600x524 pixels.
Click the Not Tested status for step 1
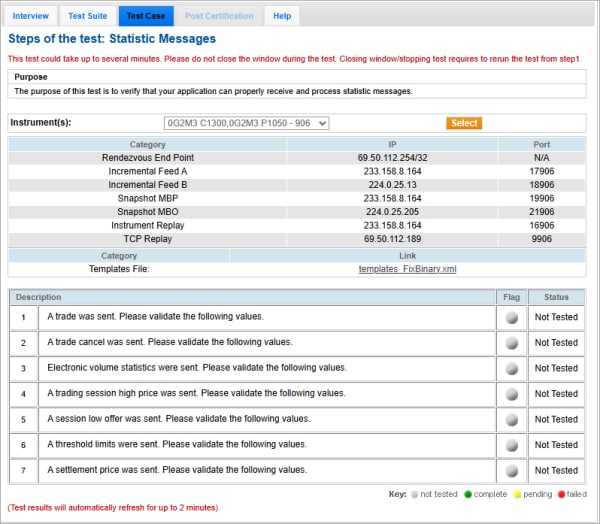tap(556, 317)
